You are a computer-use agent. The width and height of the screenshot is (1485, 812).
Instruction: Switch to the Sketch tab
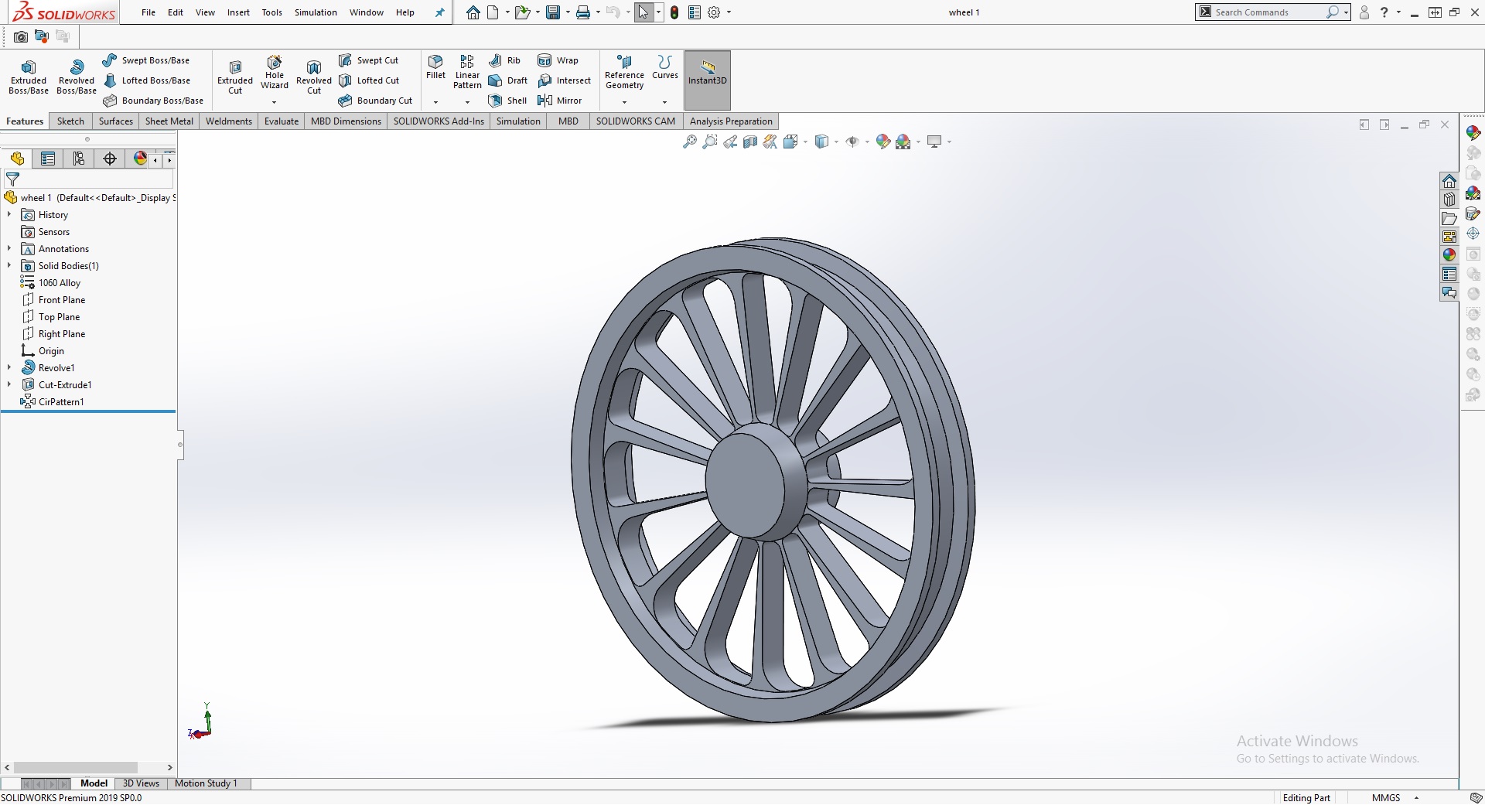(x=70, y=121)
